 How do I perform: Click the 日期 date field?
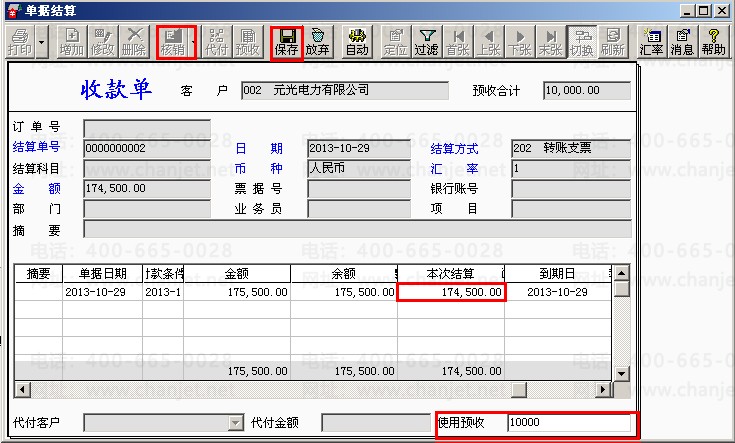coord(359,149)
